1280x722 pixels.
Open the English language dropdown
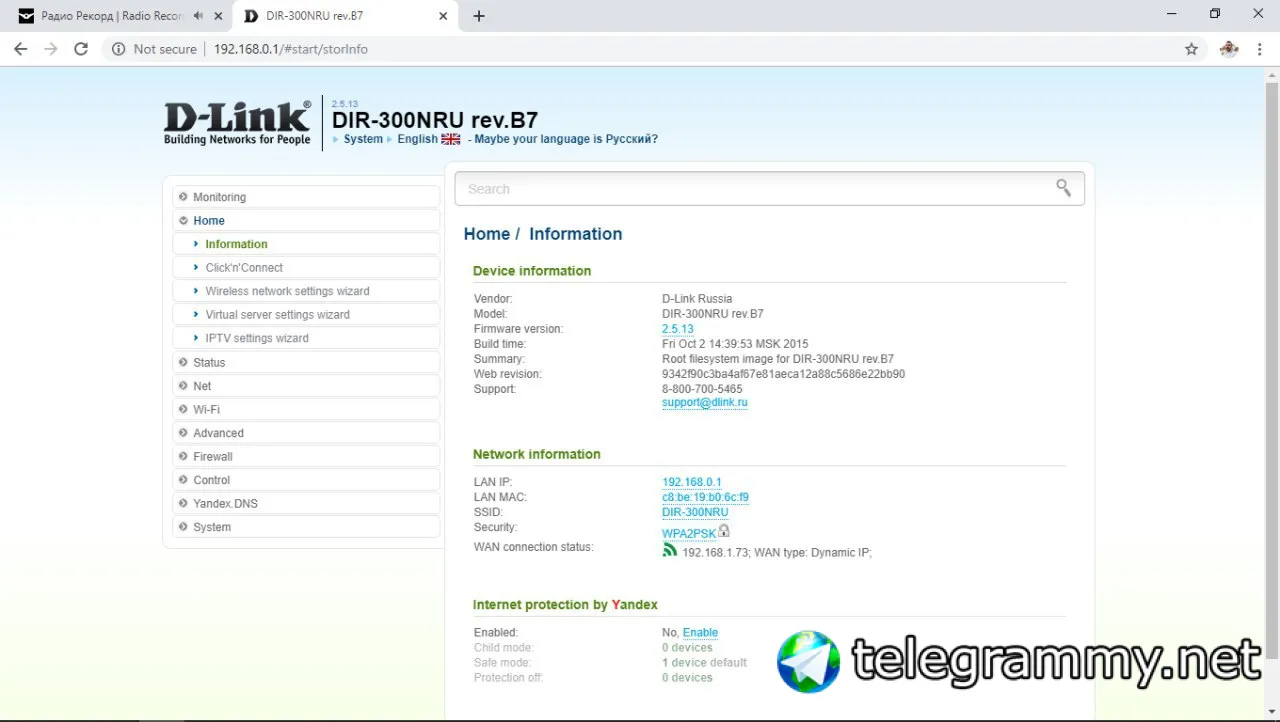tap(418, 139)
